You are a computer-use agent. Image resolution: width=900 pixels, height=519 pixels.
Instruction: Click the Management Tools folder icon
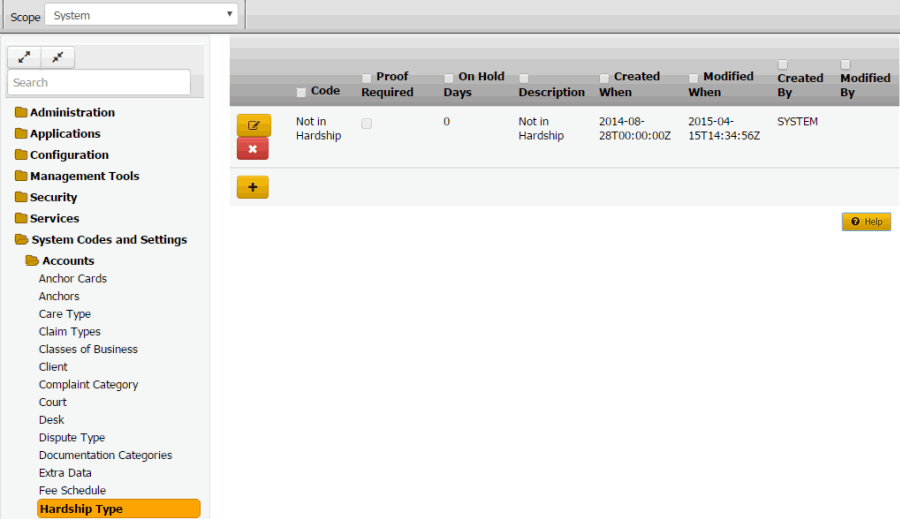pos(21,177)
